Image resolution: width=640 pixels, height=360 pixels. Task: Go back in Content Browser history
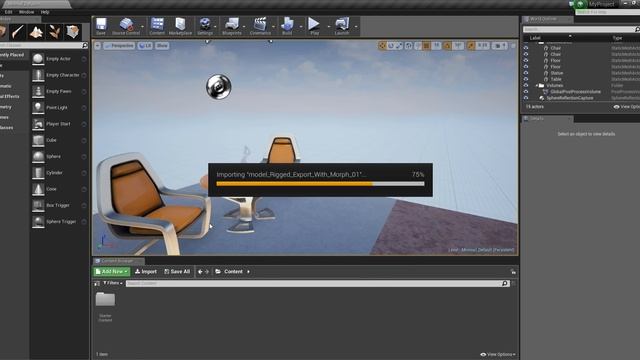[x=200, y=272]
